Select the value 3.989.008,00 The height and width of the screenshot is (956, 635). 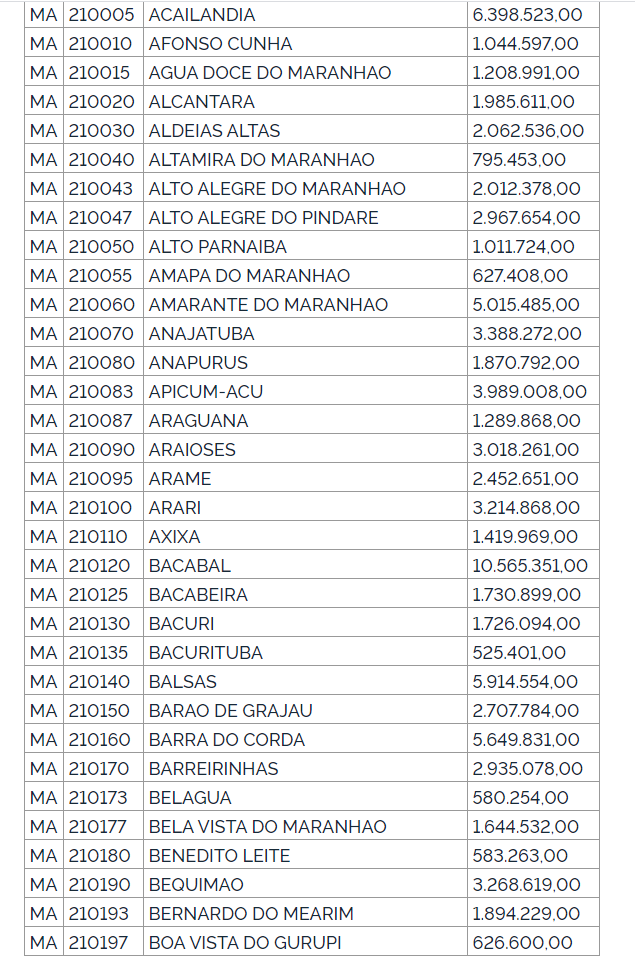click(529, 392)
